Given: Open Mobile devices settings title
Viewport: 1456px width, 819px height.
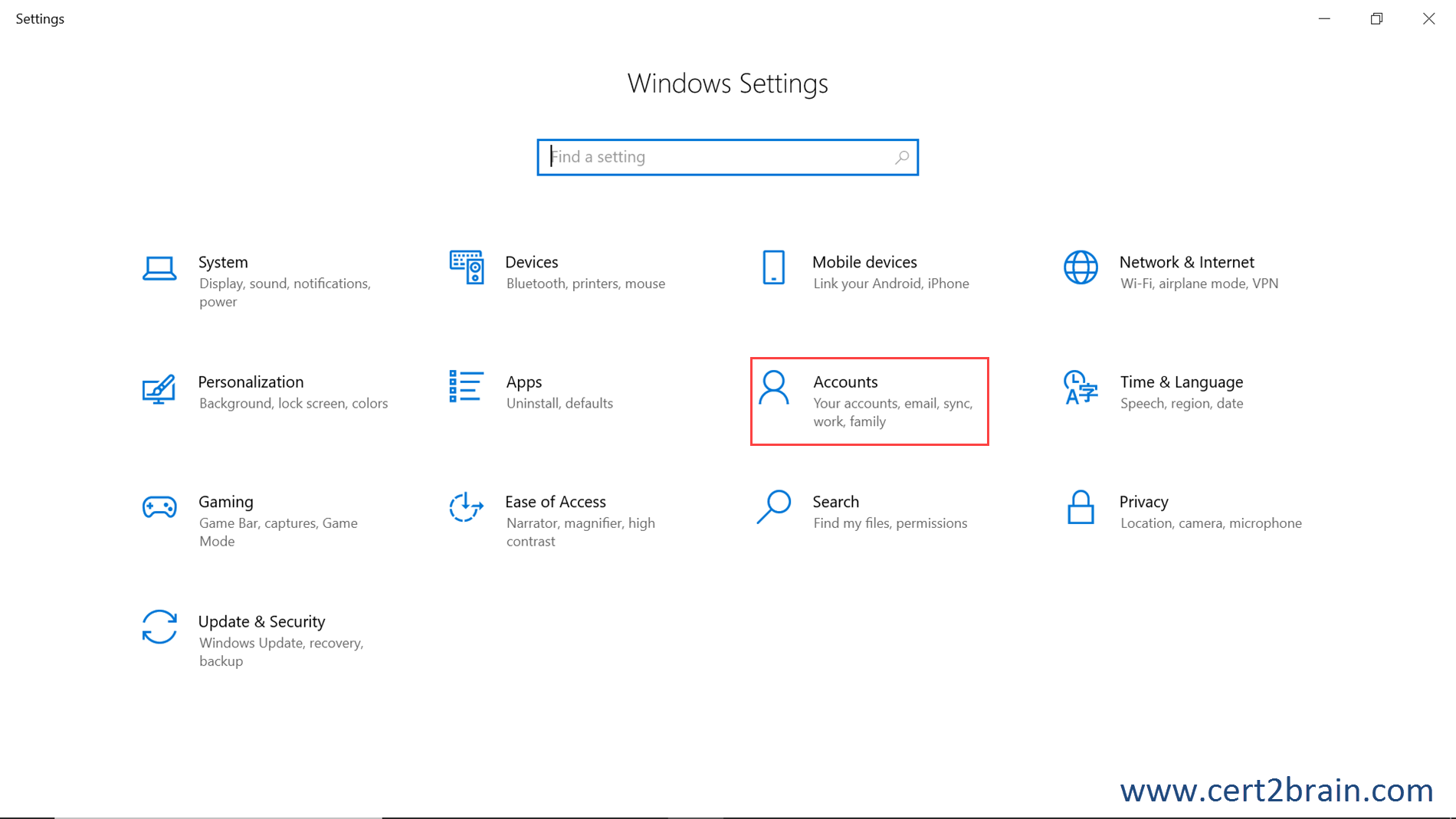Looking at the screenshot, I should (x=864, y=262).
